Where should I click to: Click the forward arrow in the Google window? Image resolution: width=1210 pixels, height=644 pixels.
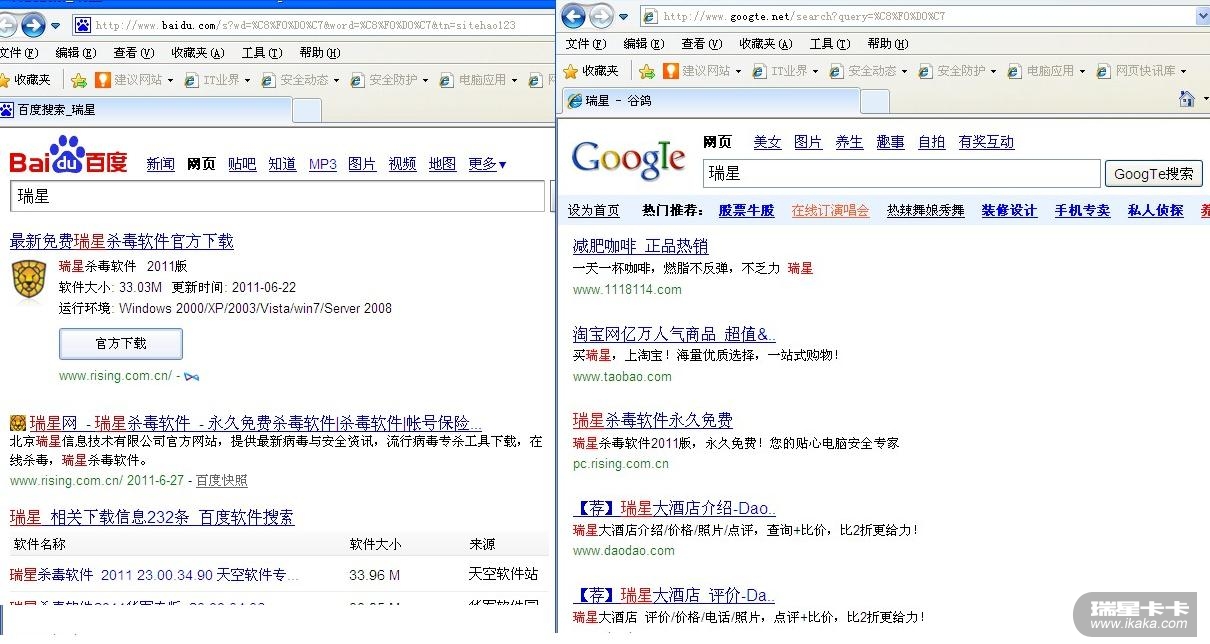click(x=601, y=16)
